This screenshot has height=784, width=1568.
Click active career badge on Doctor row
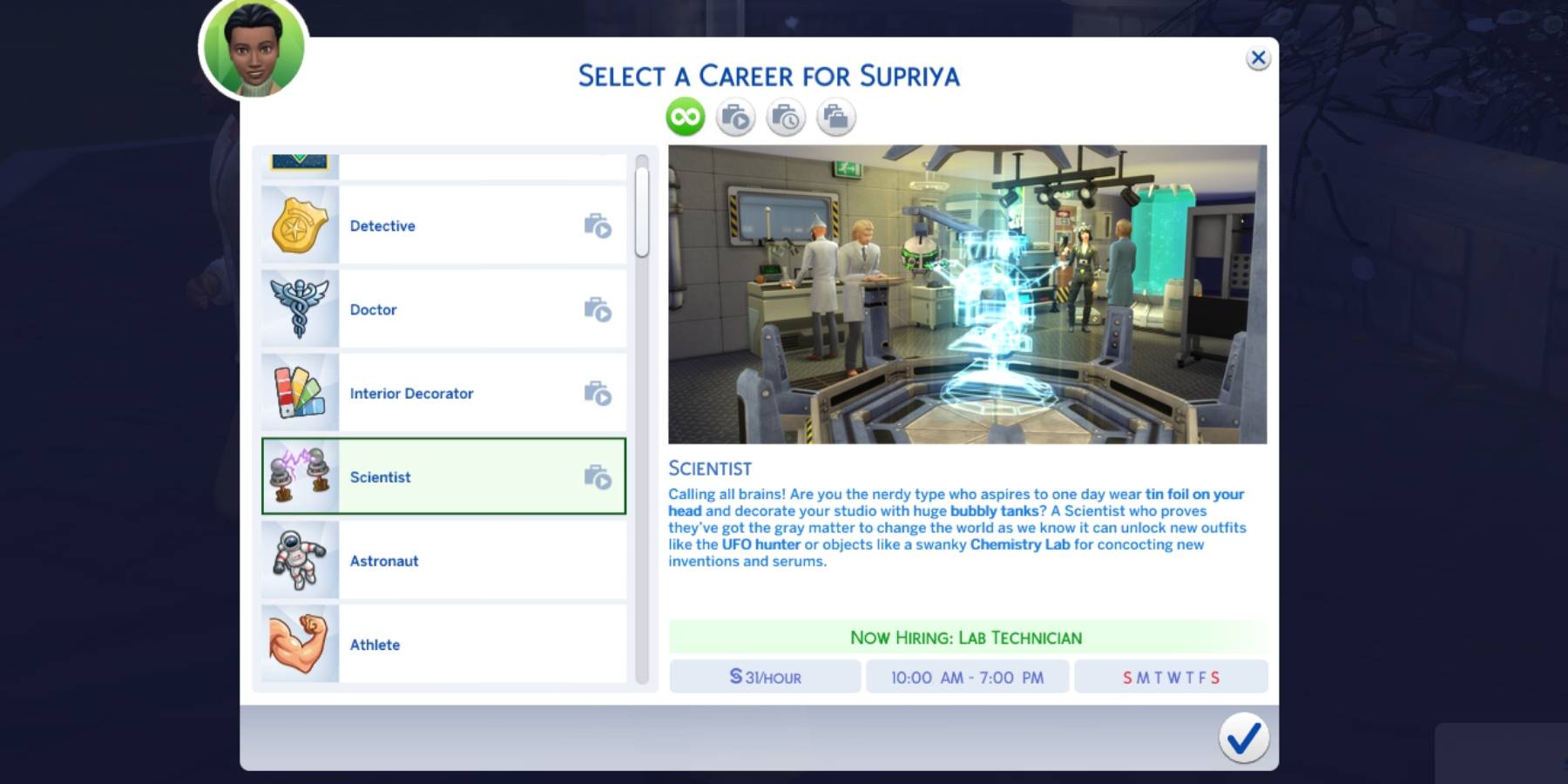tap(598, 309)
